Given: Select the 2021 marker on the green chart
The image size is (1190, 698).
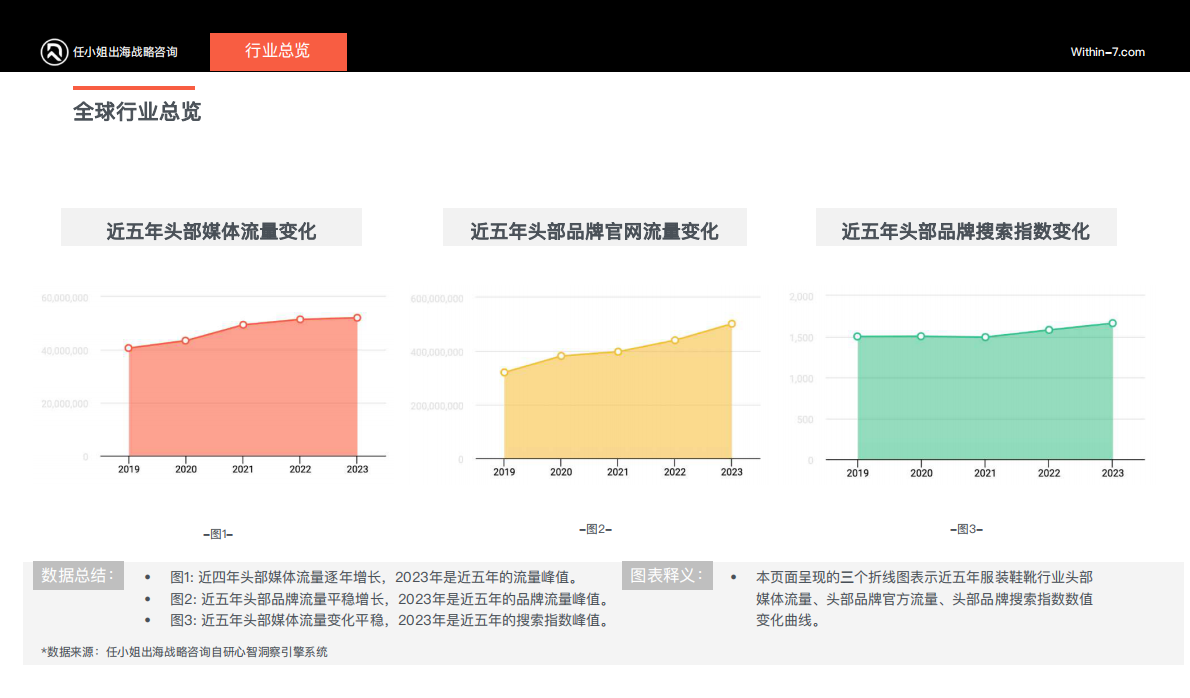Looking at the screenshot, I should point(985,338).
